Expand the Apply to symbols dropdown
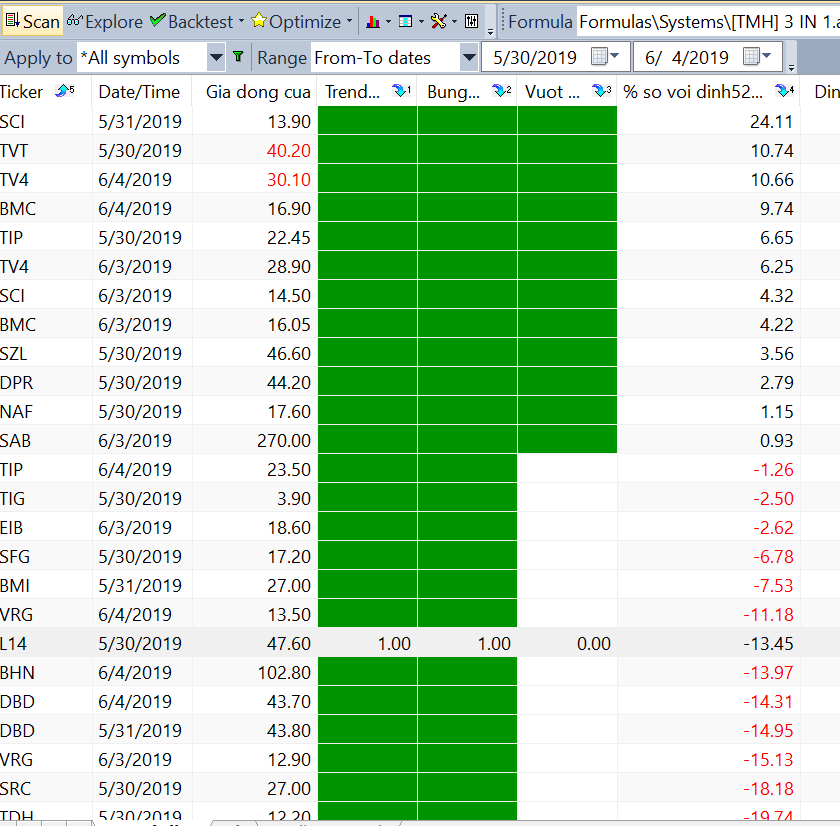This screenshot has height=826, width=840. coord(216,58)
